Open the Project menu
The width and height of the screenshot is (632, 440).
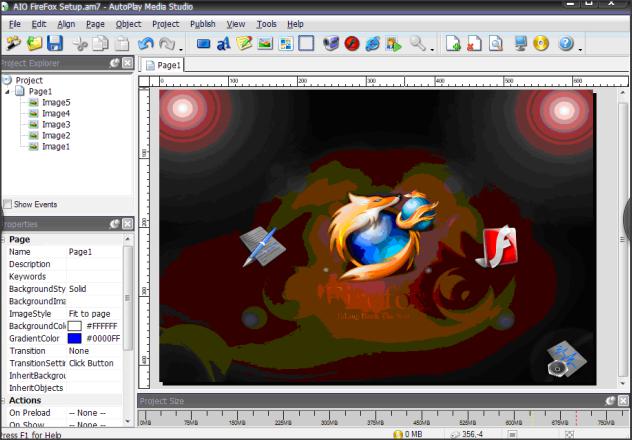coord(166,24)
